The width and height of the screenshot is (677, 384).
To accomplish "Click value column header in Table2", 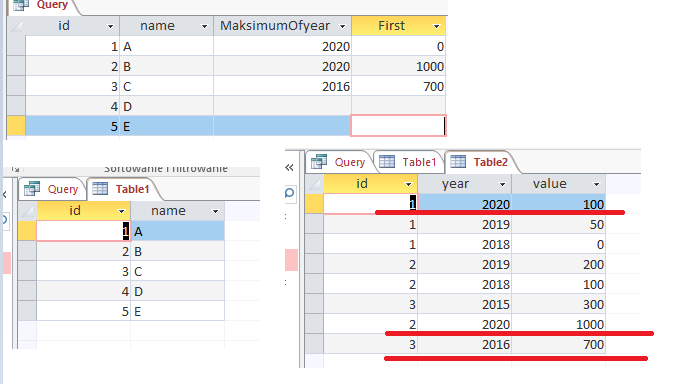I will (x=559, y=184).
